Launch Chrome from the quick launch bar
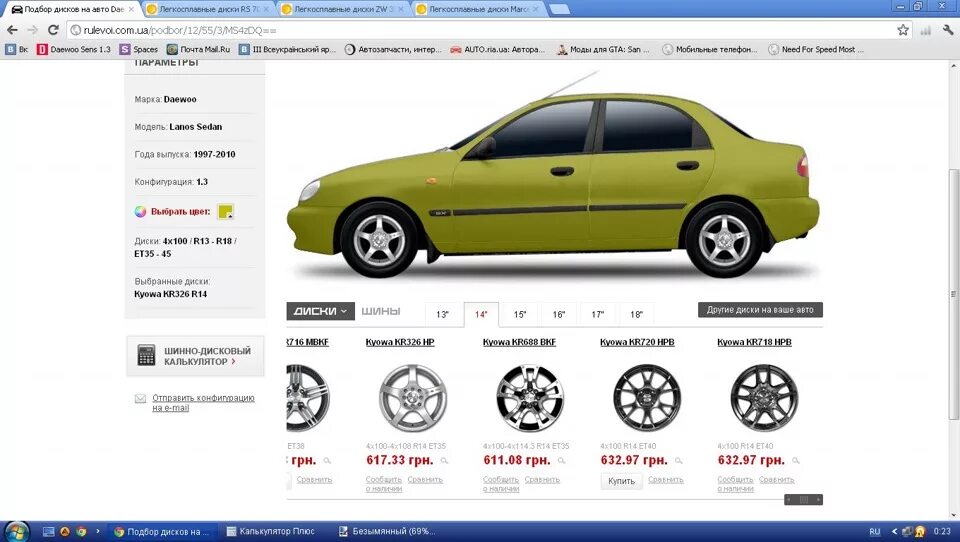Screen dimensions: 960x542 pos(81,532)
